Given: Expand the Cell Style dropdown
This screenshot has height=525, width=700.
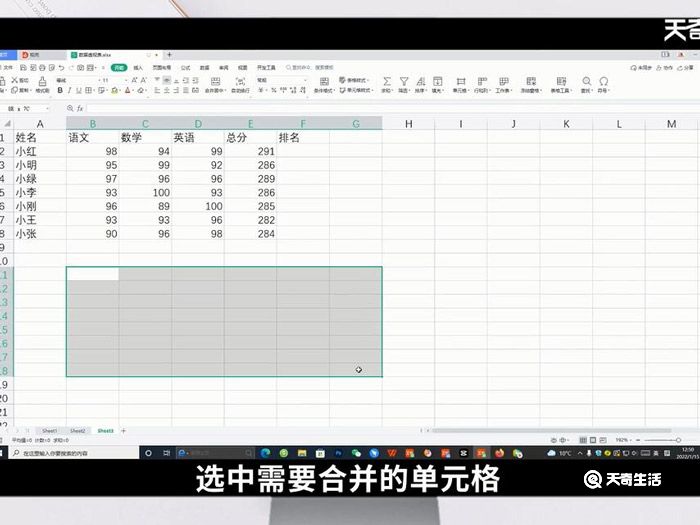Looking at the screenshot, I should point(371,91).
